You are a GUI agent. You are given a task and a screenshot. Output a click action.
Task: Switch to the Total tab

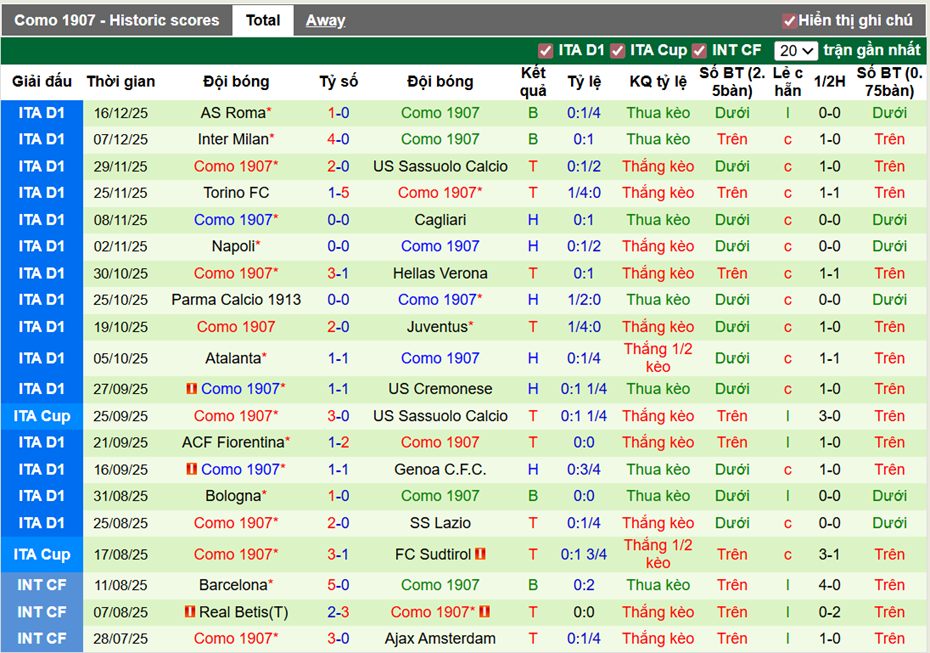pos(263,21)
